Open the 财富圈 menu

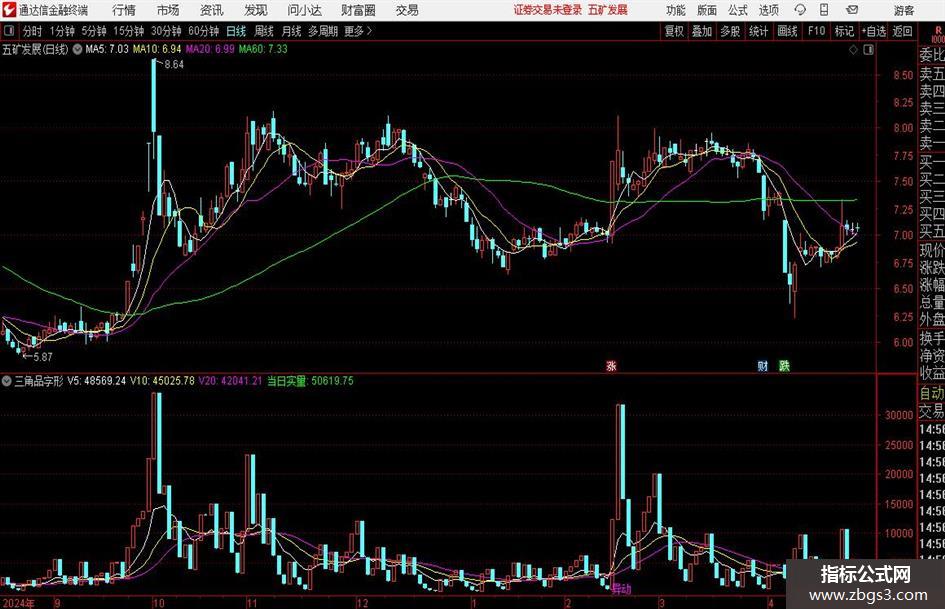pyautogui.click(x=358, y=10)
